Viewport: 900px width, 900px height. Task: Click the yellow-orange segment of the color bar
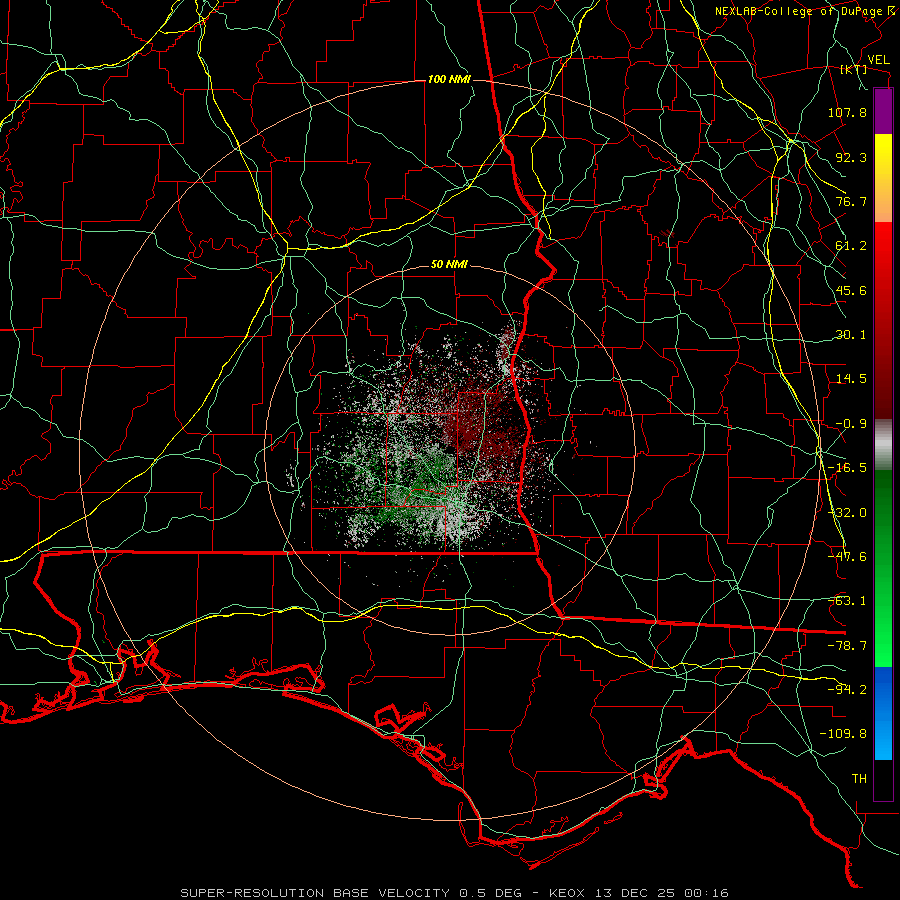pos(883,178)
